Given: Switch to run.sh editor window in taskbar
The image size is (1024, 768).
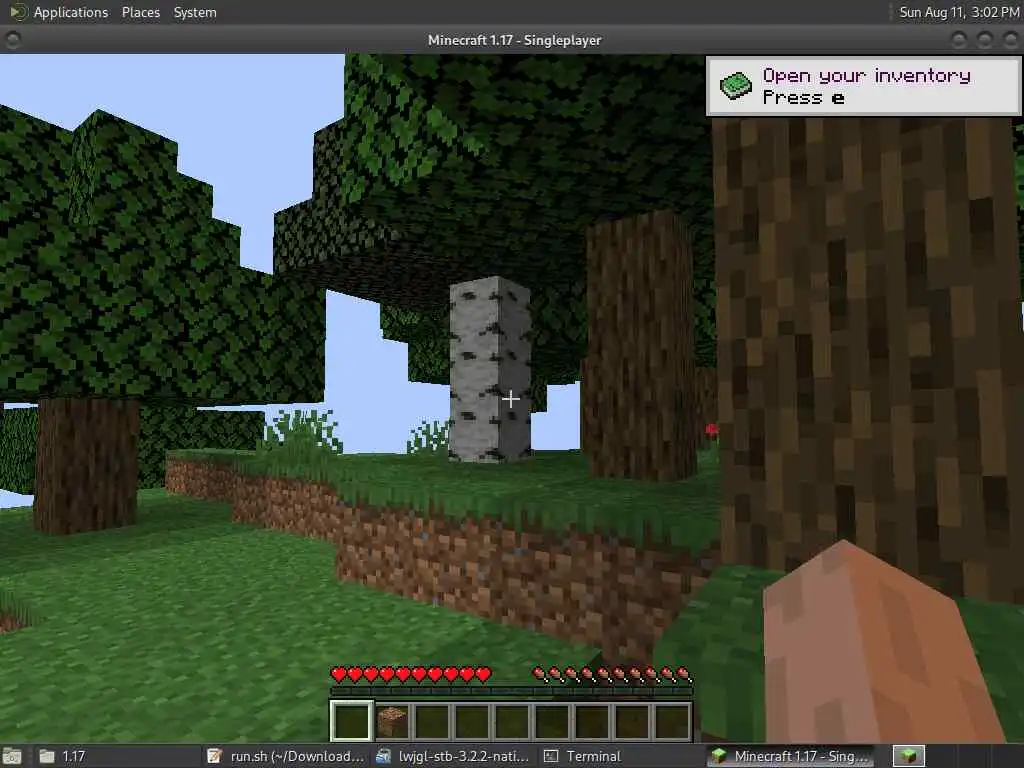Looking at the screenshot, I should pyautogui.click(x=285, y=756).
